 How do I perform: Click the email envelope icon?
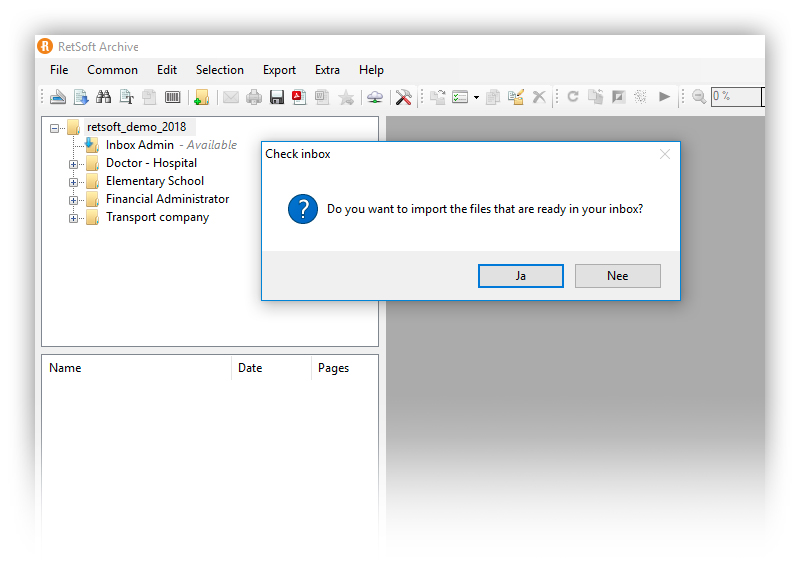pyautogui.click(x=231, y=97)
